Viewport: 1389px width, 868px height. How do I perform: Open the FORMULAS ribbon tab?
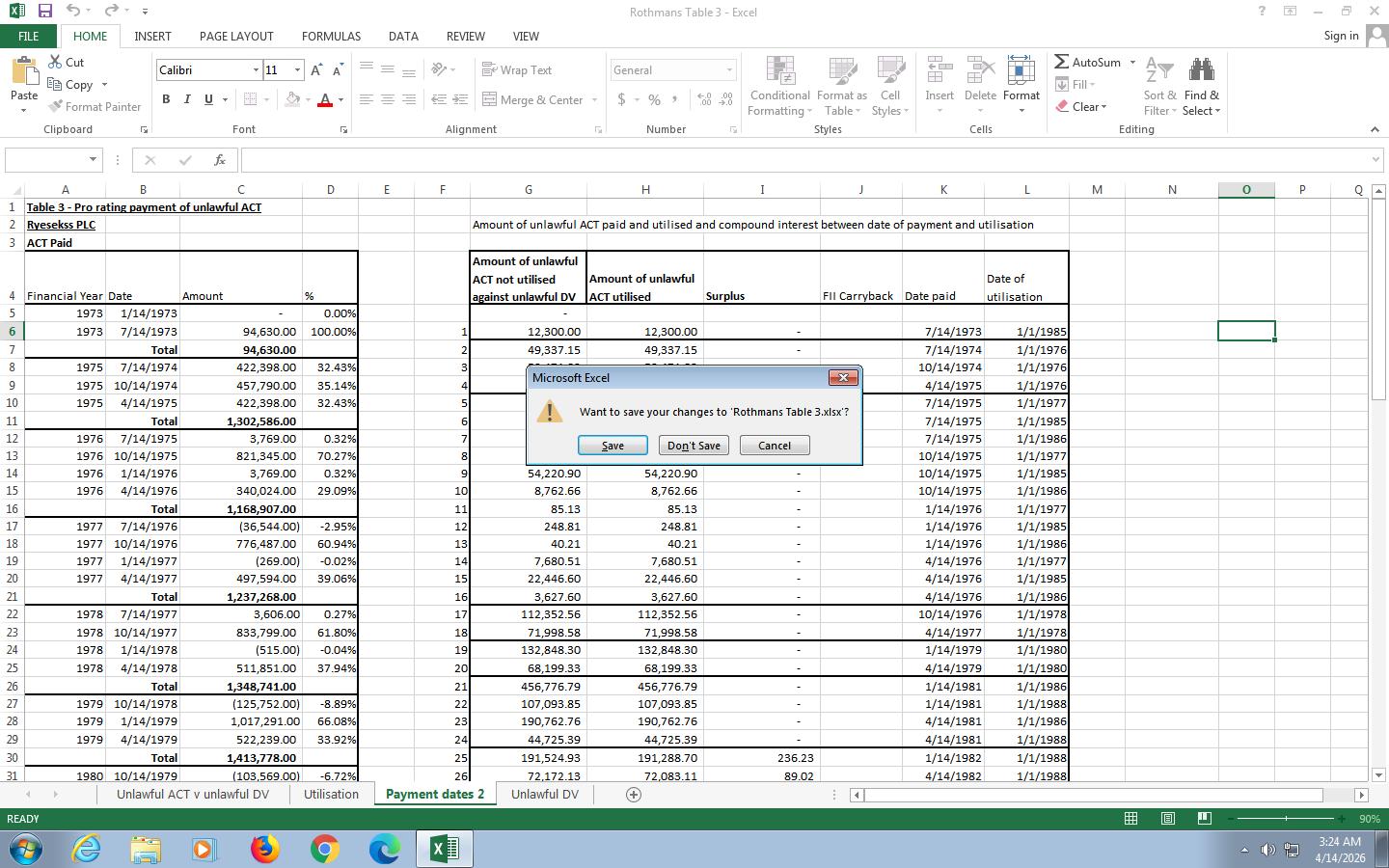(x=331, y=36)
